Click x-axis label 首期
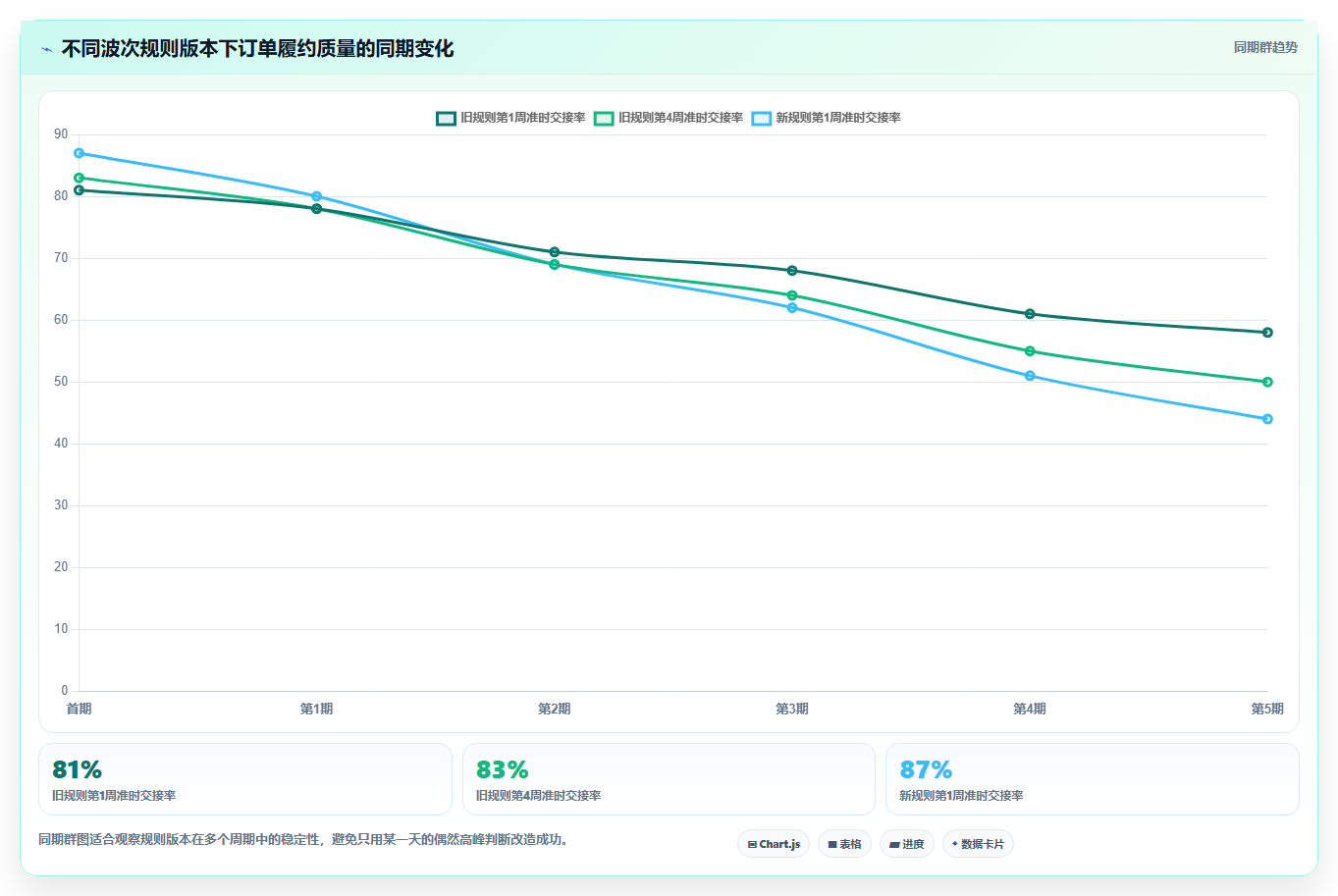The width and height of the screenshot is (1338, 896). (79, 709)
